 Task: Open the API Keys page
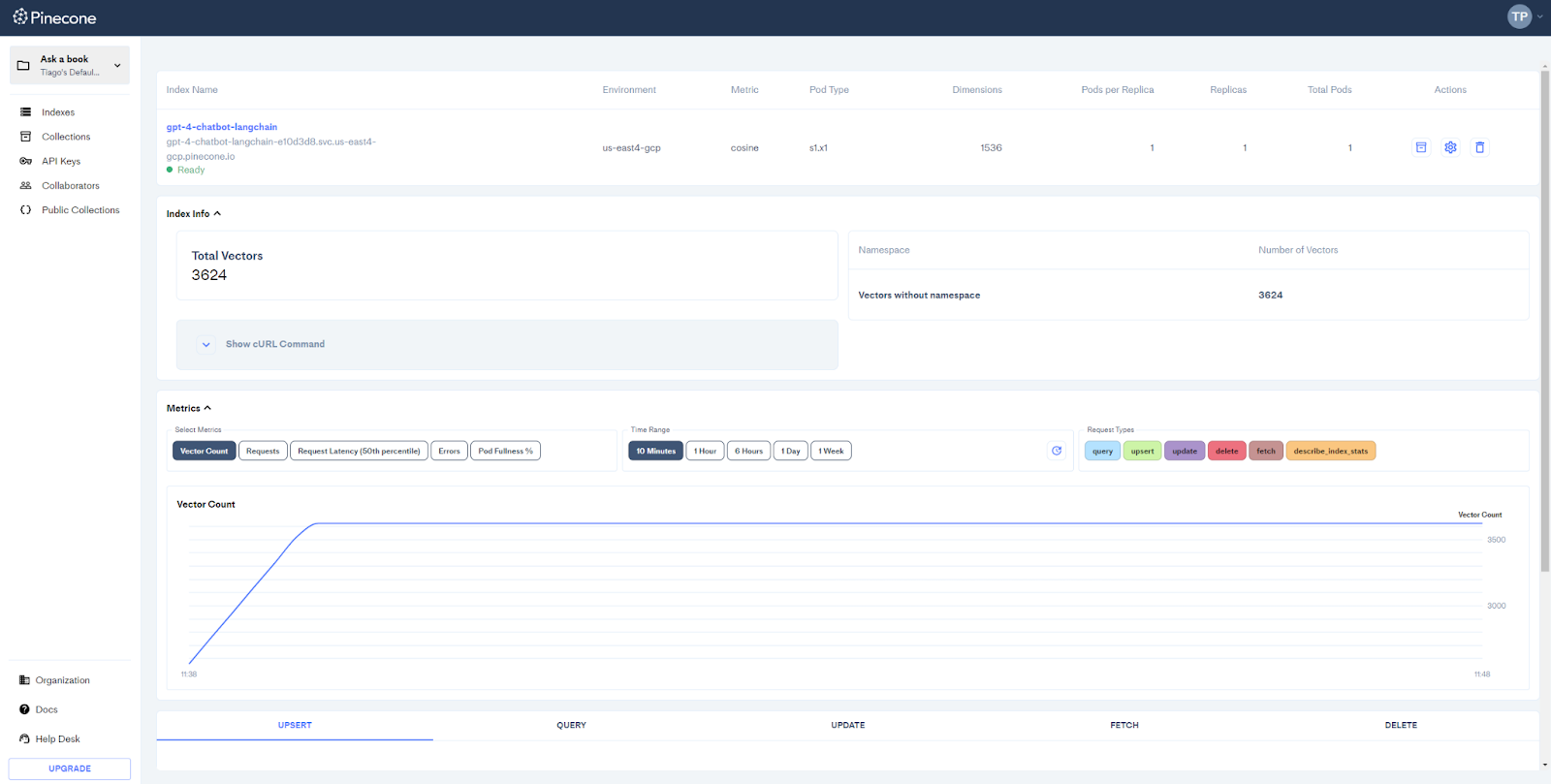tap(61, 161)
